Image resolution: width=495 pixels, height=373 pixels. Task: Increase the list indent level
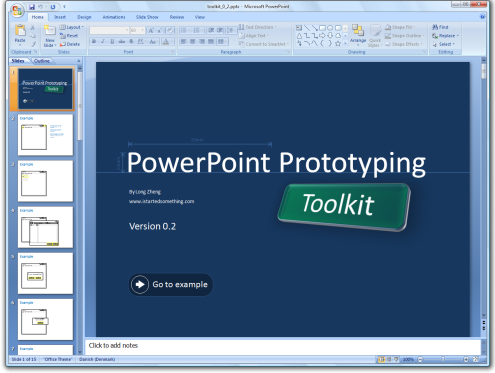click(220, 30)
